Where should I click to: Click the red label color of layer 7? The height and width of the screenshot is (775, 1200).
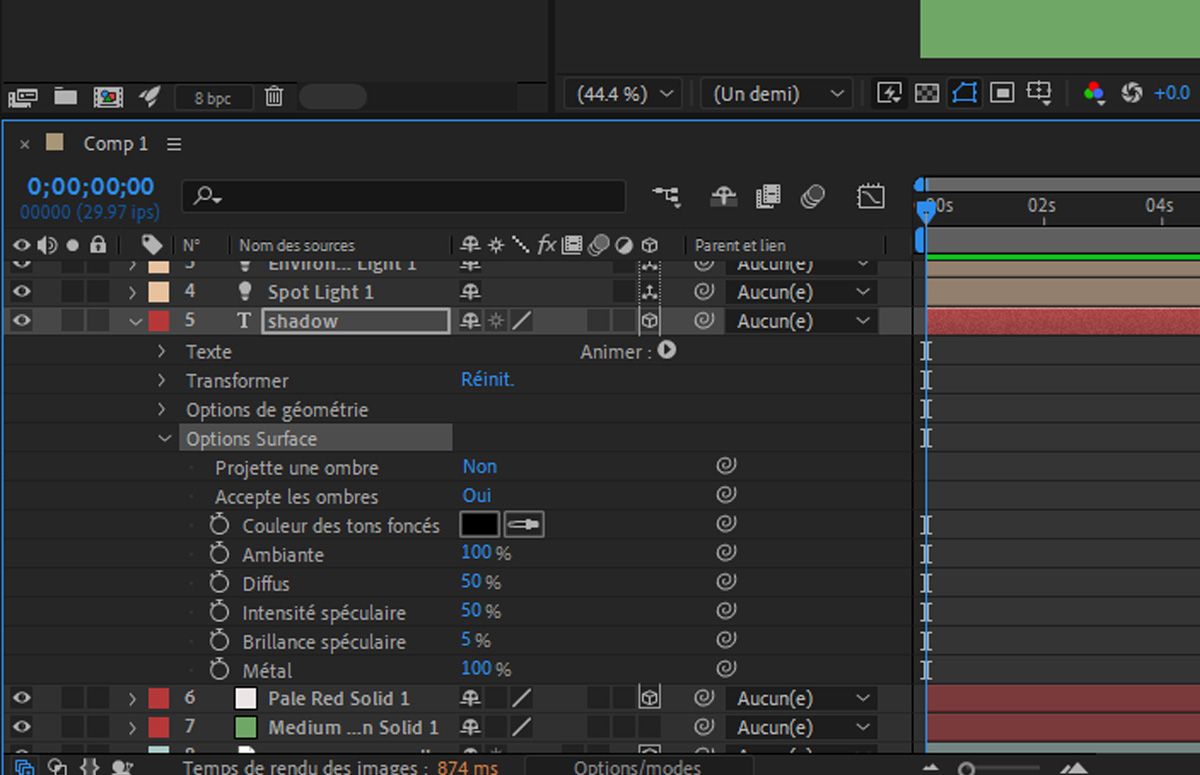158,727
